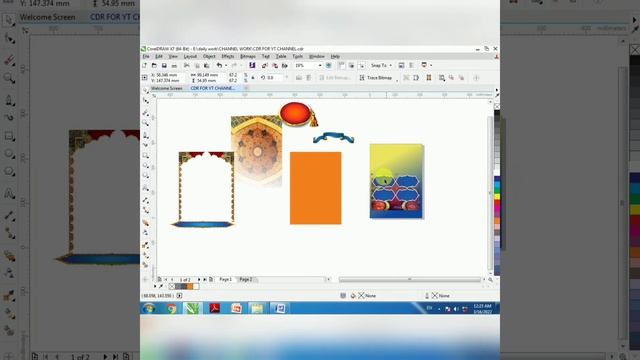Open Google Chrome from the taskbar
Screen dimensions: 640x360
172,309
